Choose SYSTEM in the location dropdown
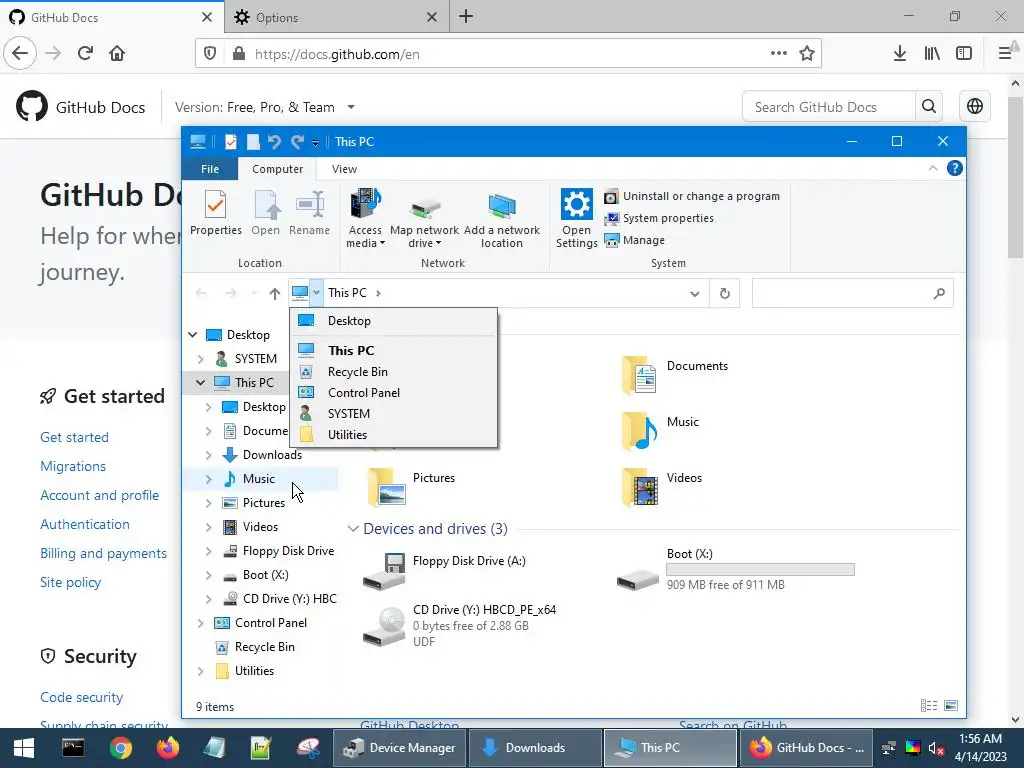Screen dimensions: 1024x768 pos(393,413)
